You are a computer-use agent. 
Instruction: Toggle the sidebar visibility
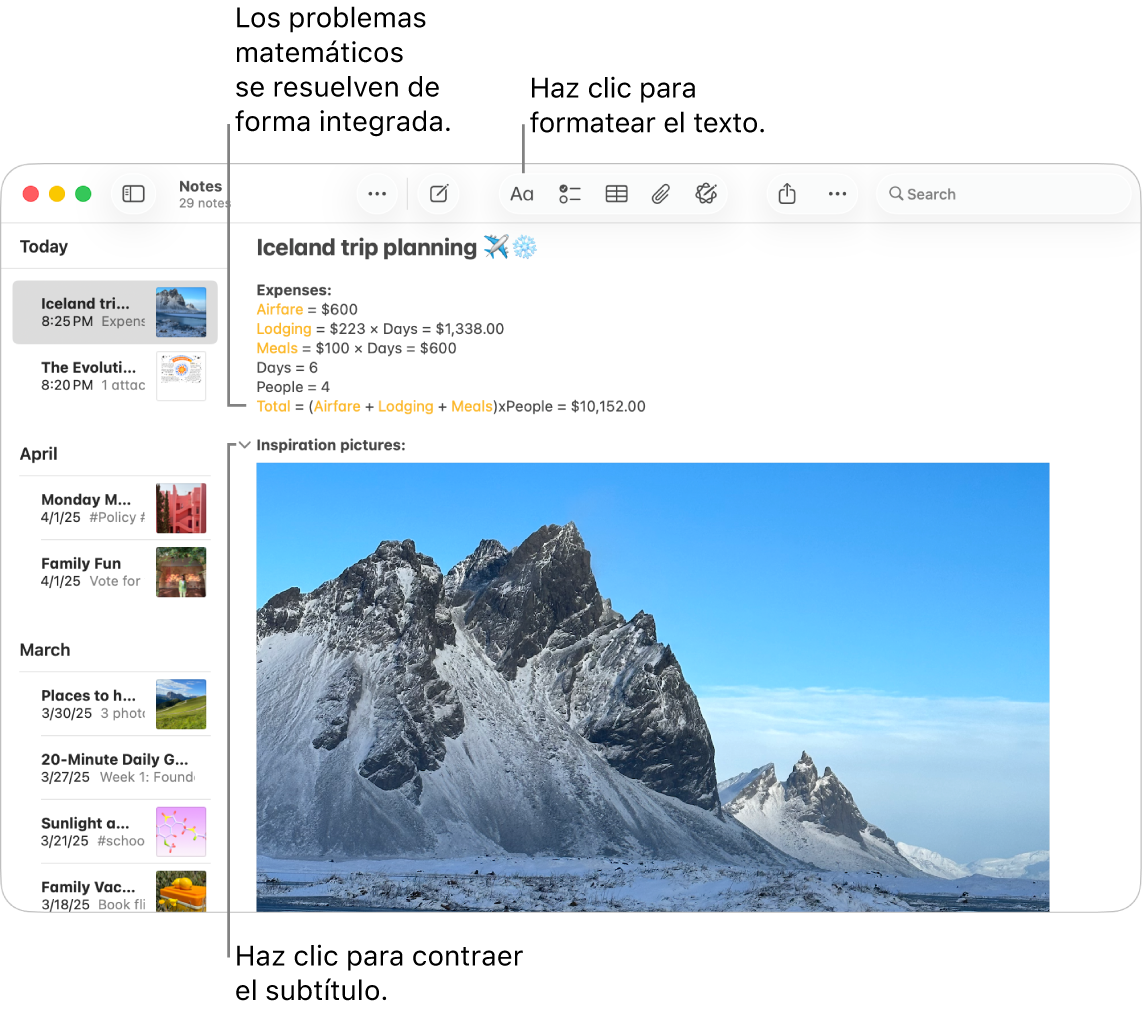pyautogui.click(x=133, y=193)
